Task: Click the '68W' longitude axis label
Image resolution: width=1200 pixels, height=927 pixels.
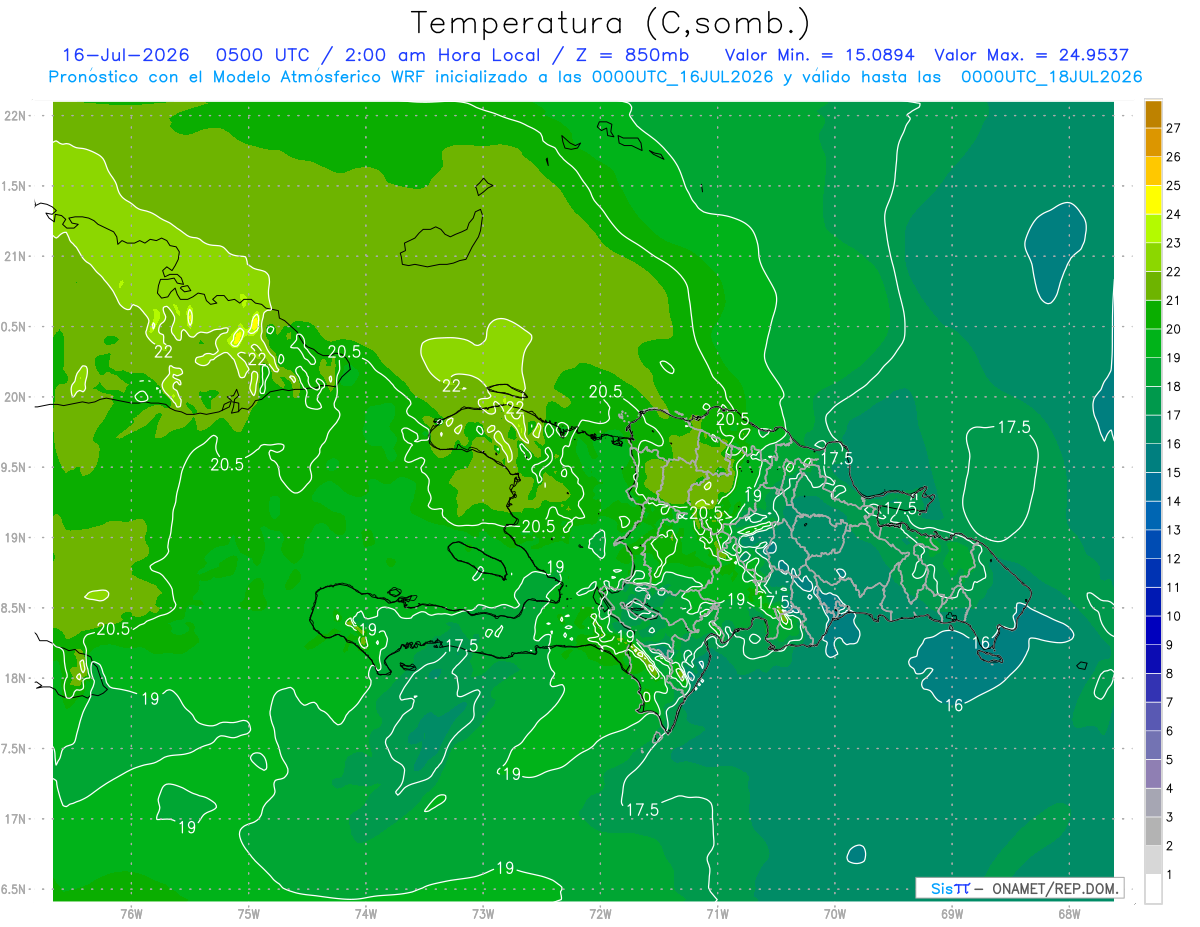Action: 1069,914
